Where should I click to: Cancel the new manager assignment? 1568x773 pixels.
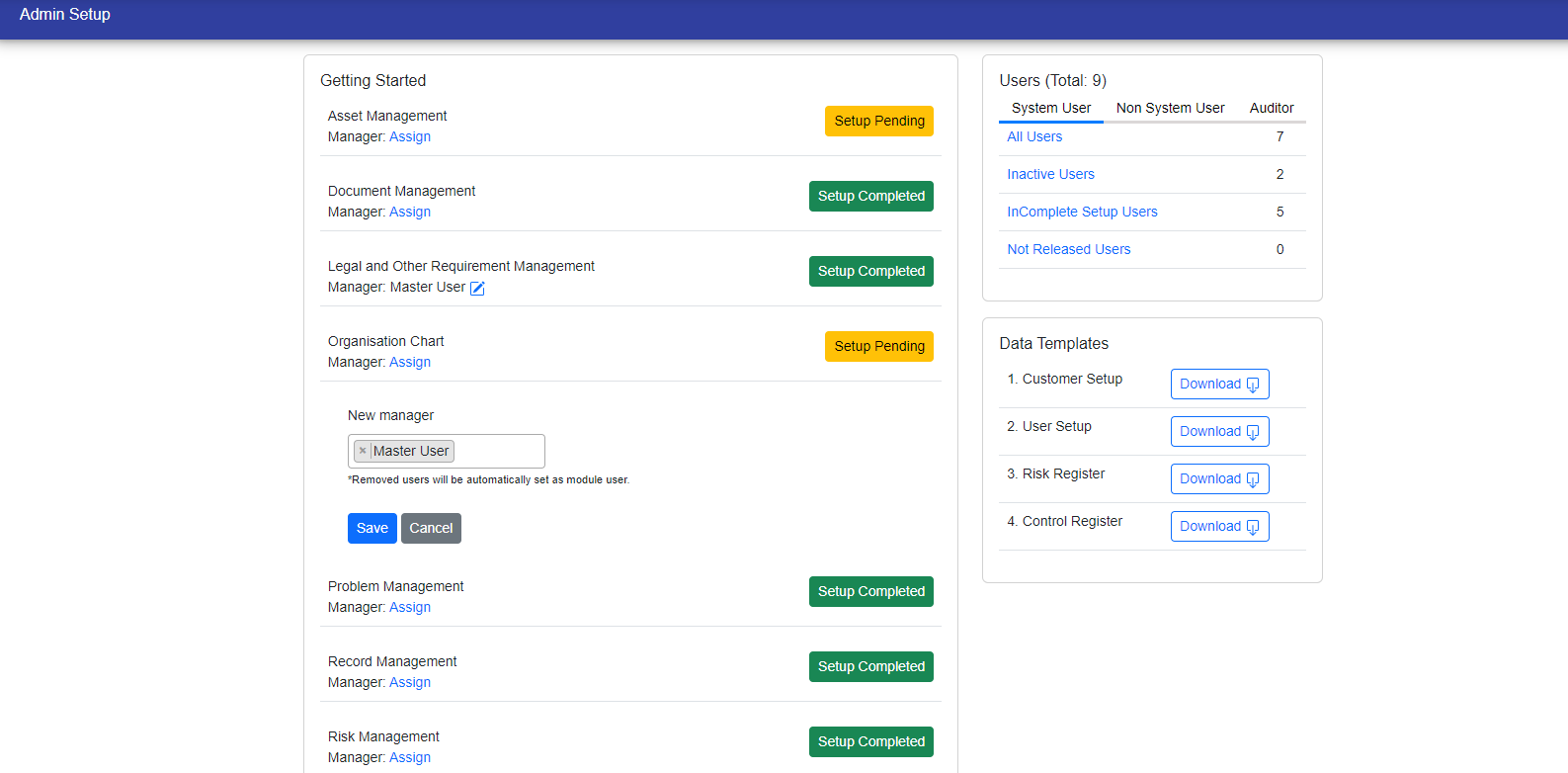[x=431, y=528]
